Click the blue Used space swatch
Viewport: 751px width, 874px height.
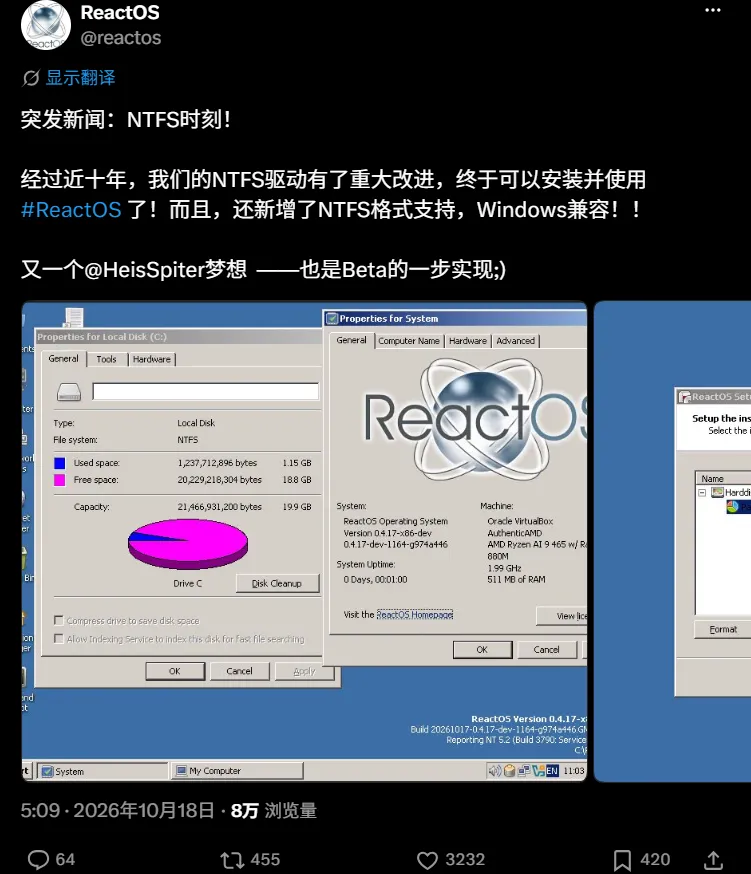(60, 463)
